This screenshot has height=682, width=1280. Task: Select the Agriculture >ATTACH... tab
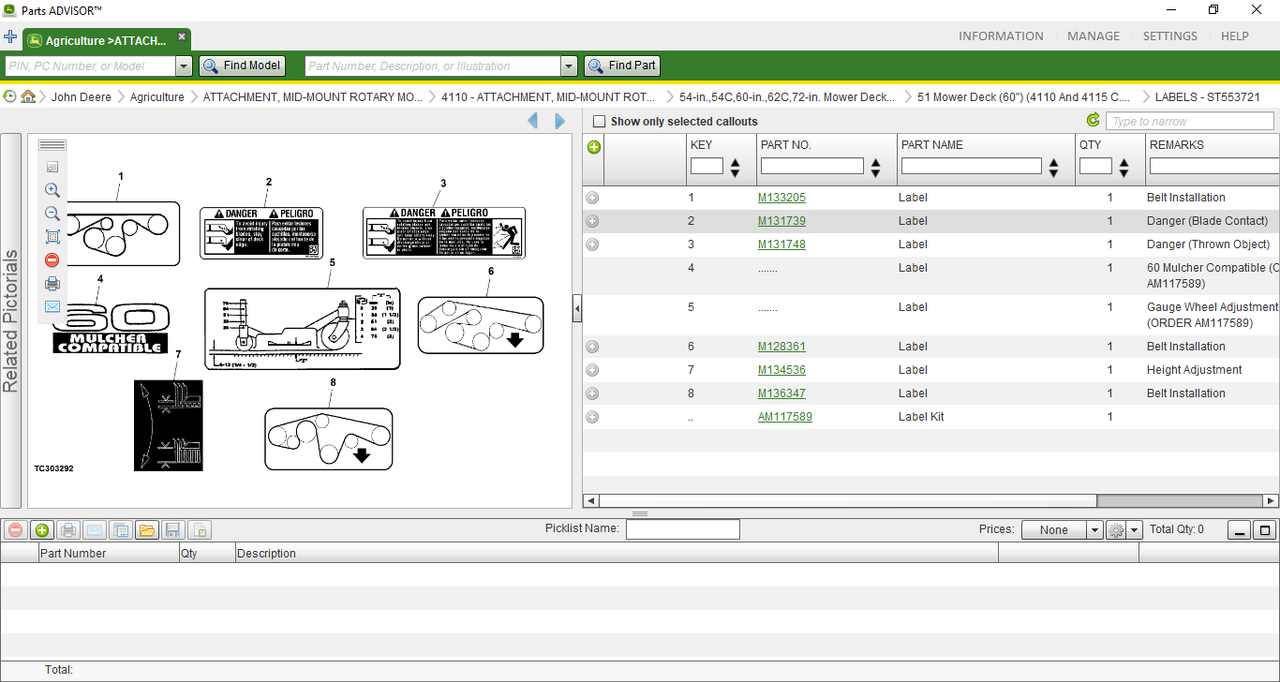106,41
